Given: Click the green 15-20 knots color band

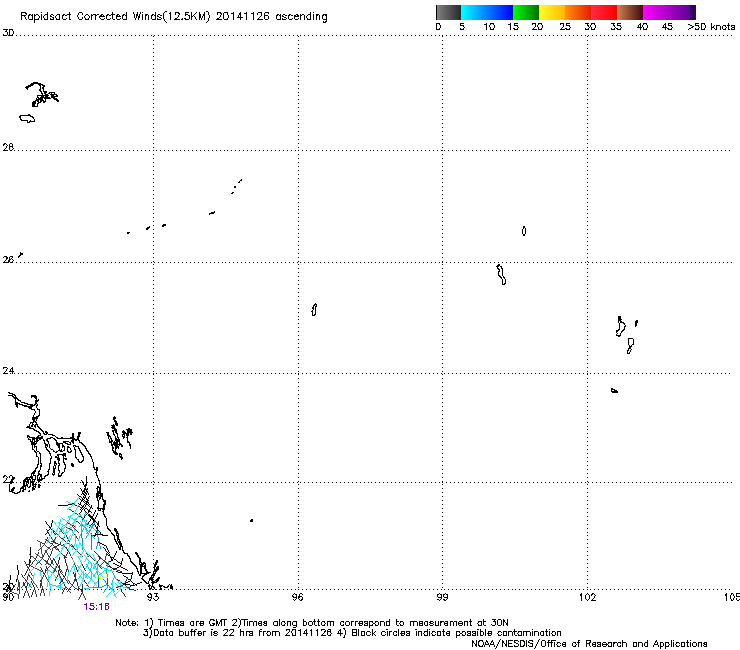Looking at the screenshot, I should (x=526, y=12).
